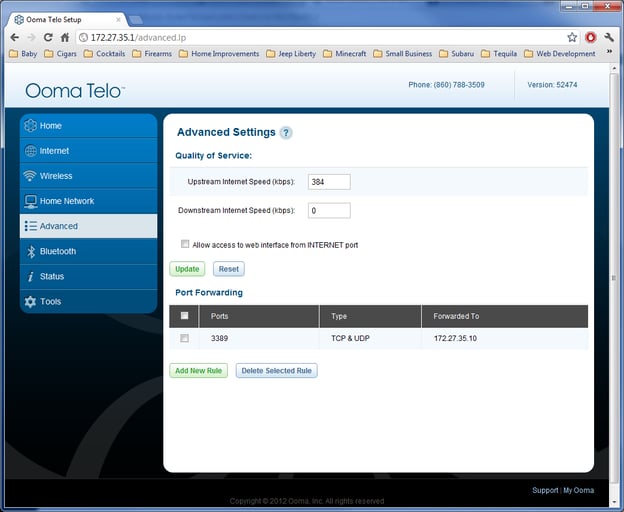Go to the Status menu page
This screenshot has width=624, height=512.
(52, 276)
